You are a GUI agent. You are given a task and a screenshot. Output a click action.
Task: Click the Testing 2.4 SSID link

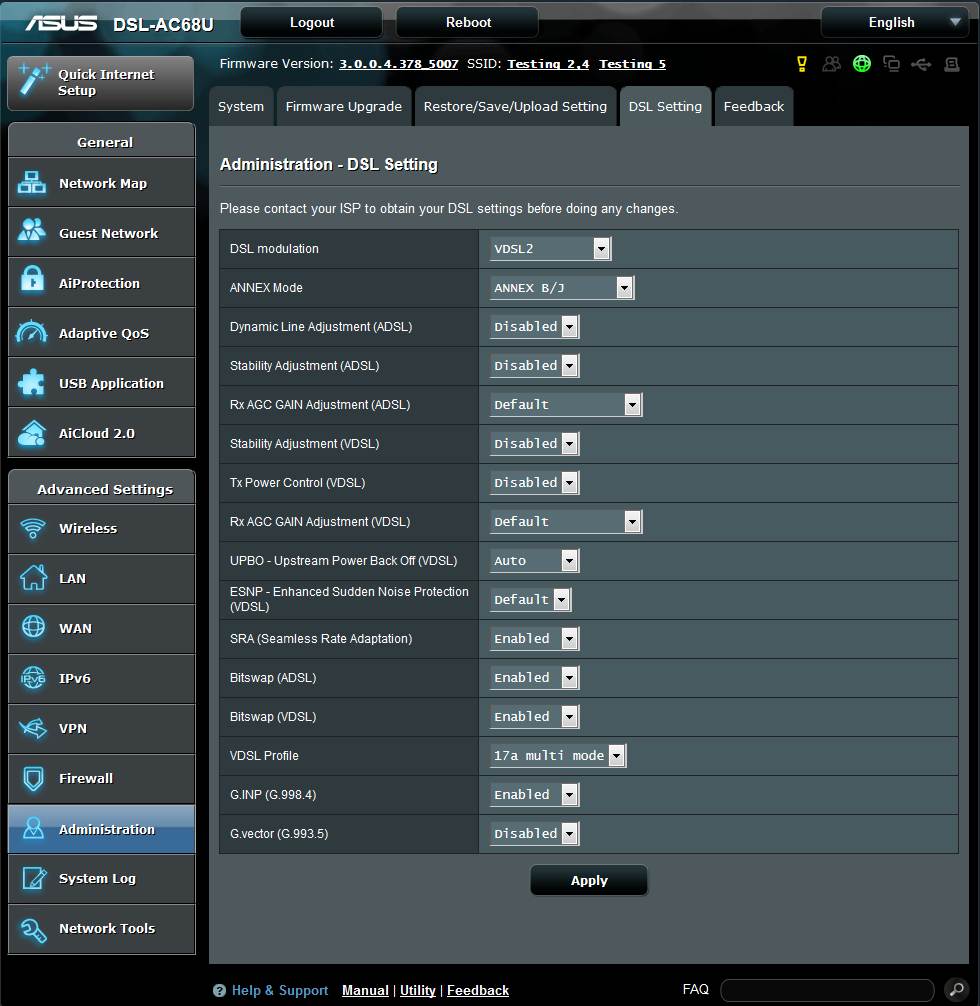pos(548,64)
